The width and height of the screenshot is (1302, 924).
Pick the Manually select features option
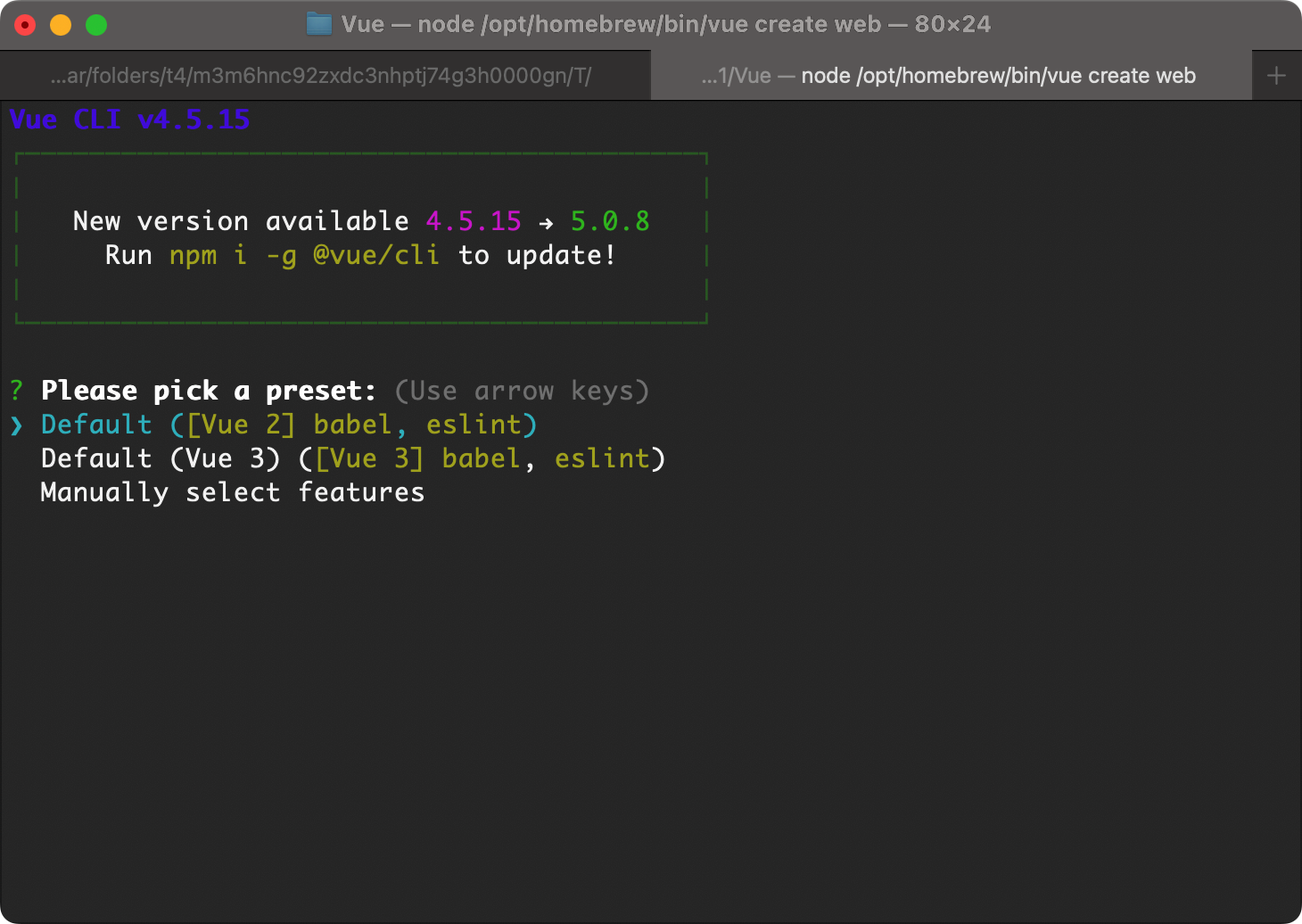pyautogui.click(x=233, y=492)
